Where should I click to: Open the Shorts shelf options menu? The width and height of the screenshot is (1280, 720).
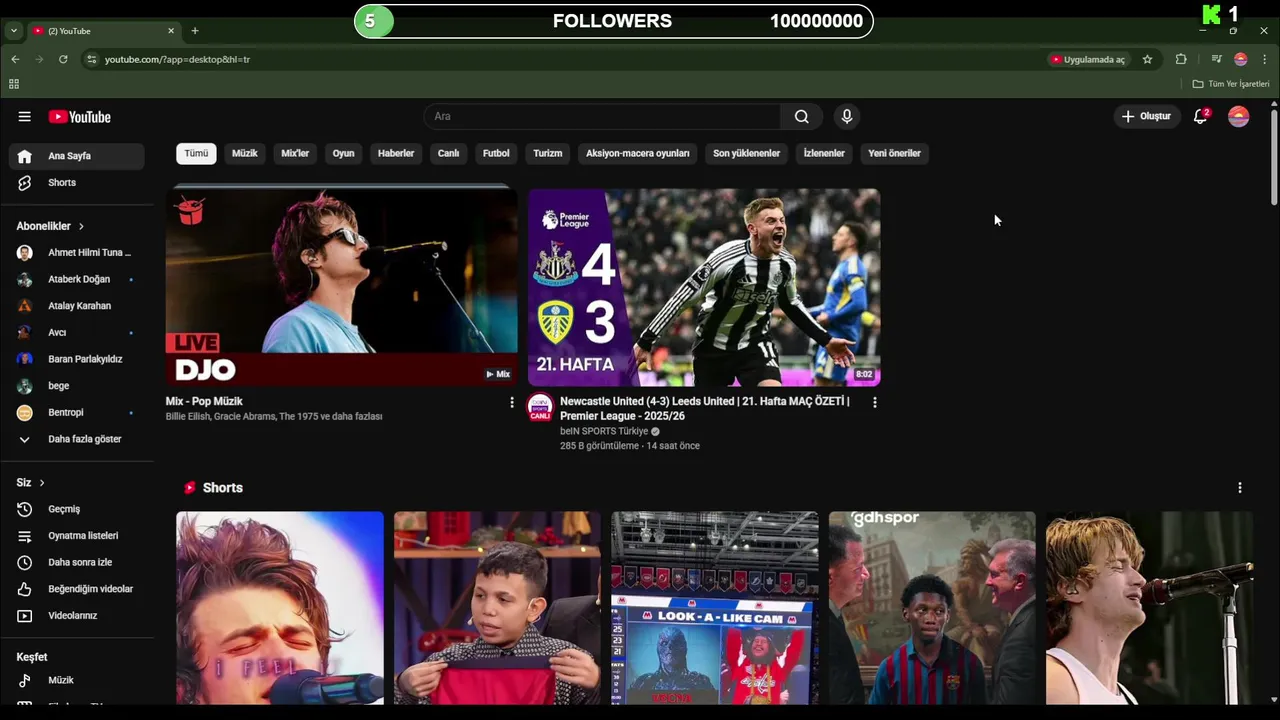click(x=1240, y=488)
